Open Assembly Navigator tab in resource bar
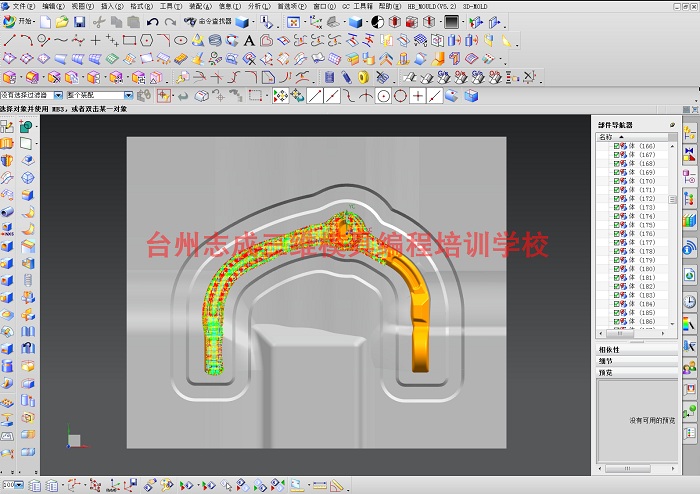The image size is (700, 494). (689, 133)
